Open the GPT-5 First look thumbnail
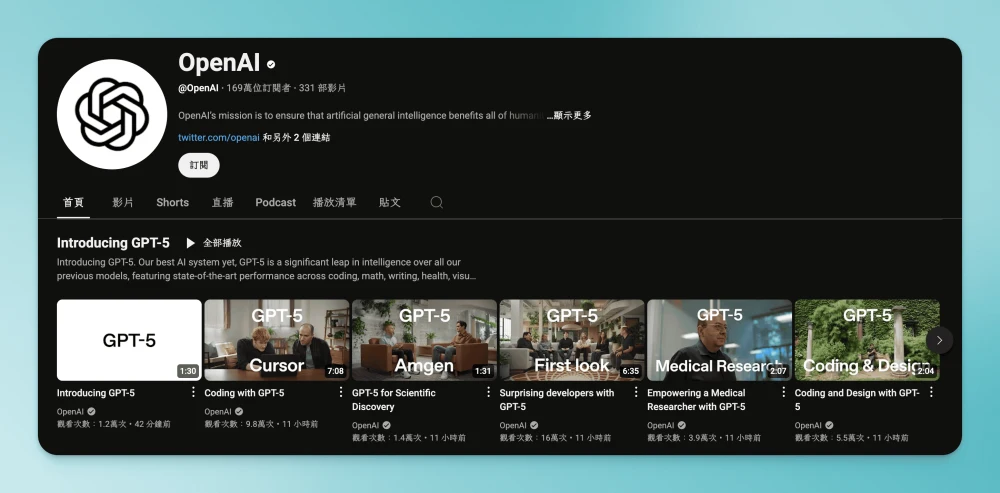The height and width of the screenshot is (493, 1000). pos(572,340)
